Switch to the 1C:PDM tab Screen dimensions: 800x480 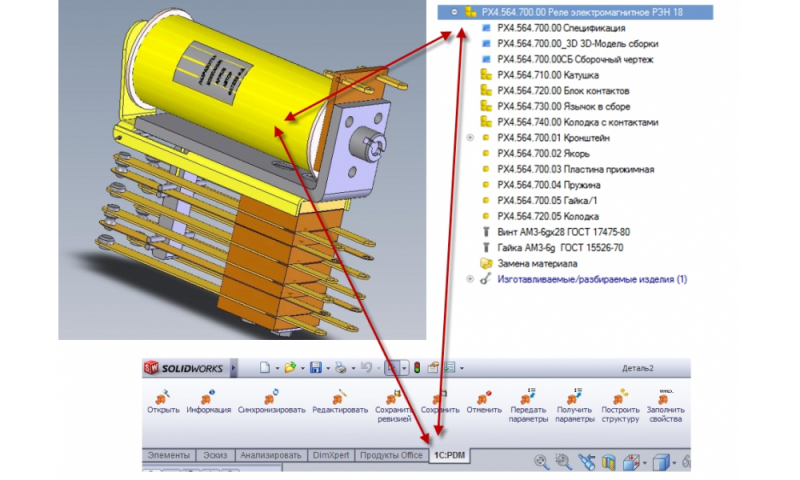pos(448,456)
